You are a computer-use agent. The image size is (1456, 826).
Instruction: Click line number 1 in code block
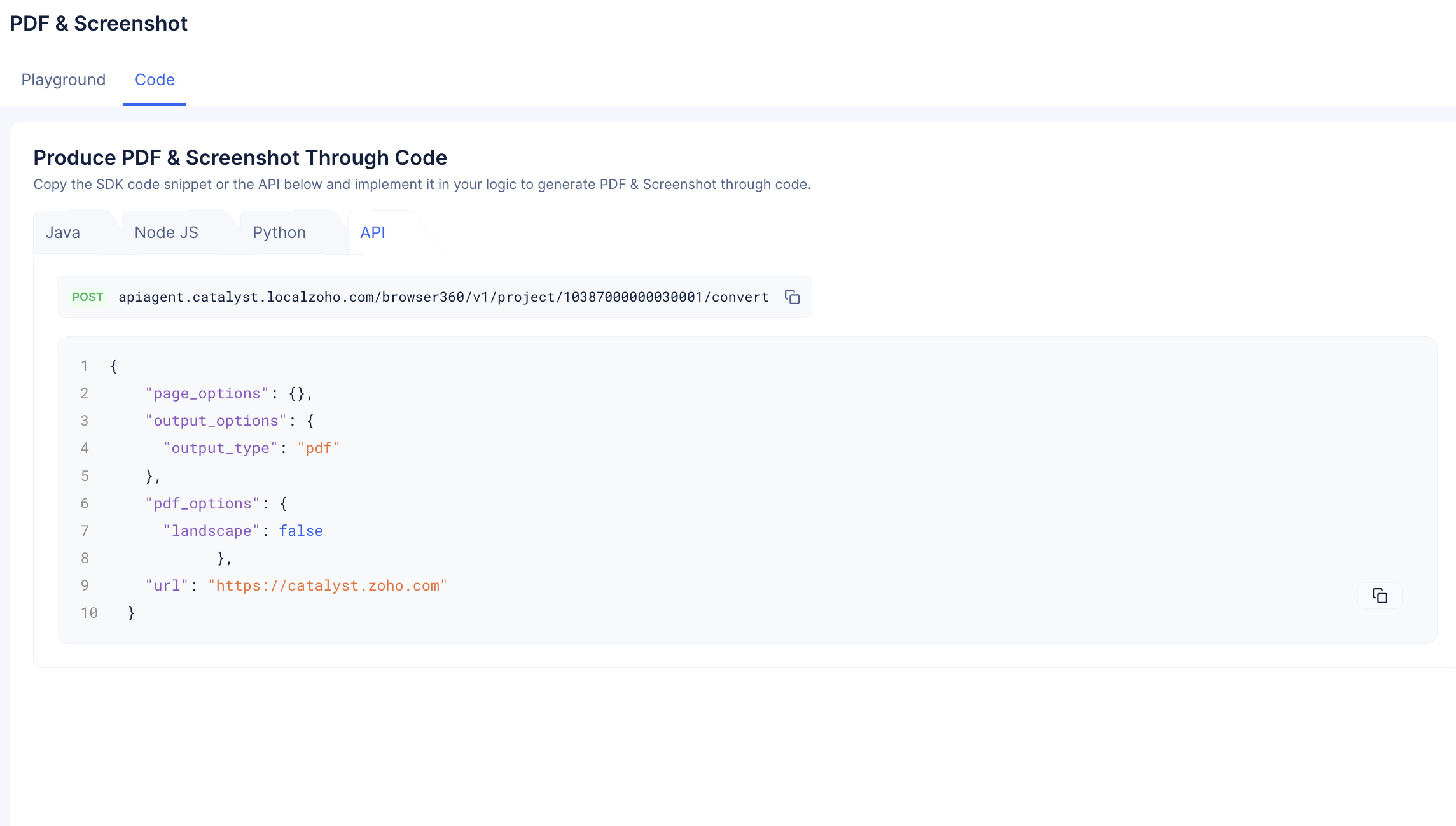click(x=84, y=366)
